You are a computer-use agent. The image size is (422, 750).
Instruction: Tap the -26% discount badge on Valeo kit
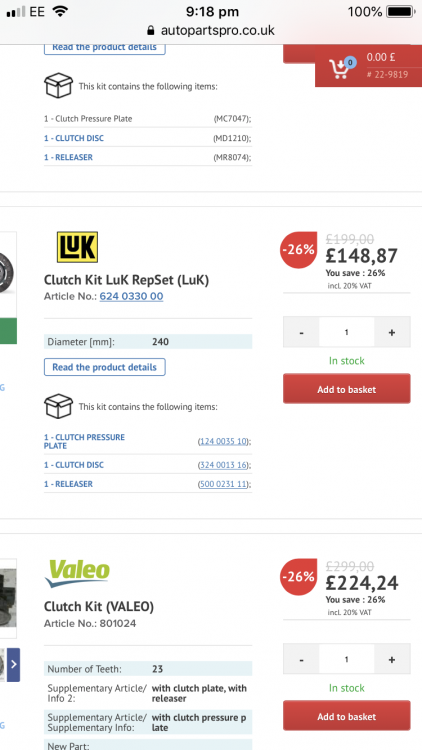[298, 577]
